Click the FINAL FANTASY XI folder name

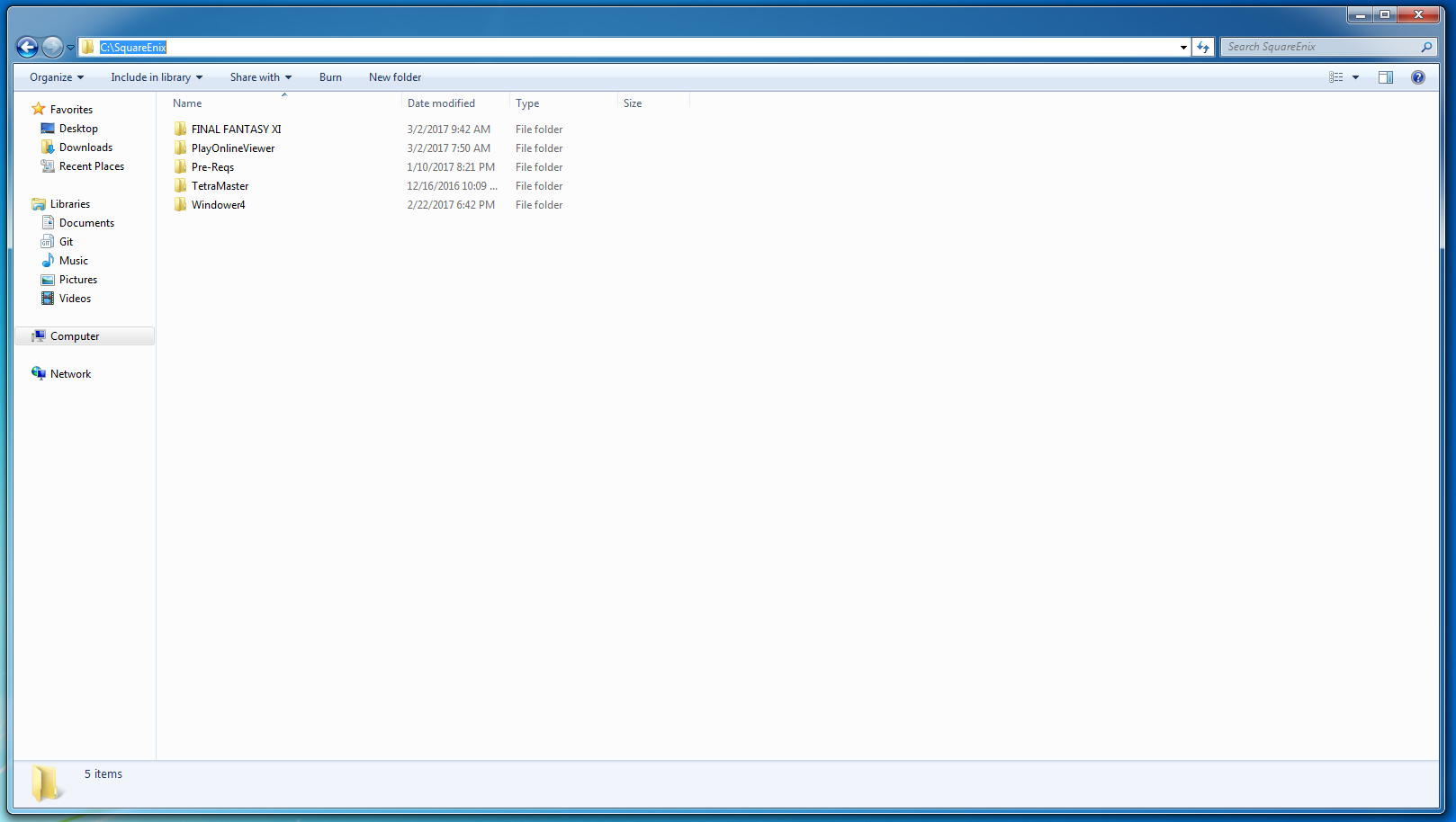pyautogui.click(x=236, y=130)
